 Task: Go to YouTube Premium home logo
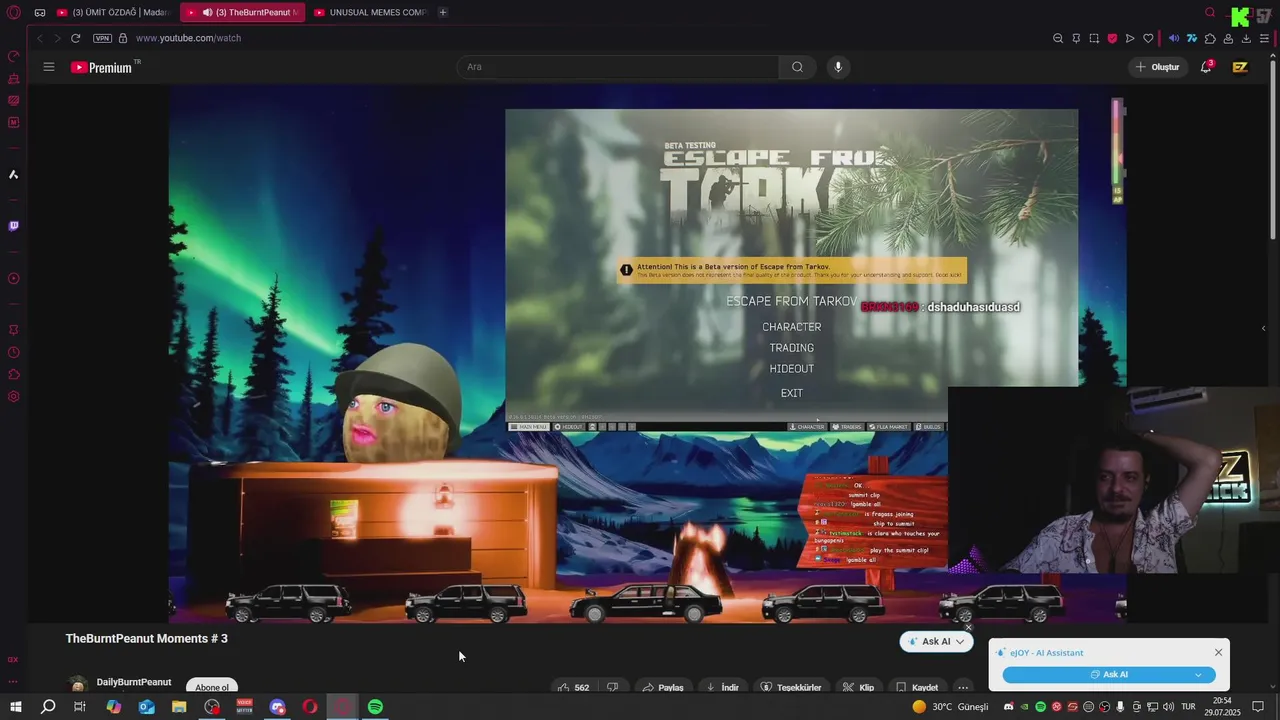click(x=102, y=67)
